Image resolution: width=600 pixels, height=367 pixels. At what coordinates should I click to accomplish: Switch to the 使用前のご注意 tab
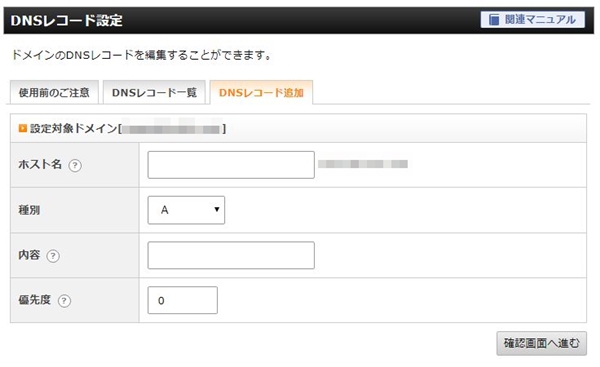click(54, 92)
